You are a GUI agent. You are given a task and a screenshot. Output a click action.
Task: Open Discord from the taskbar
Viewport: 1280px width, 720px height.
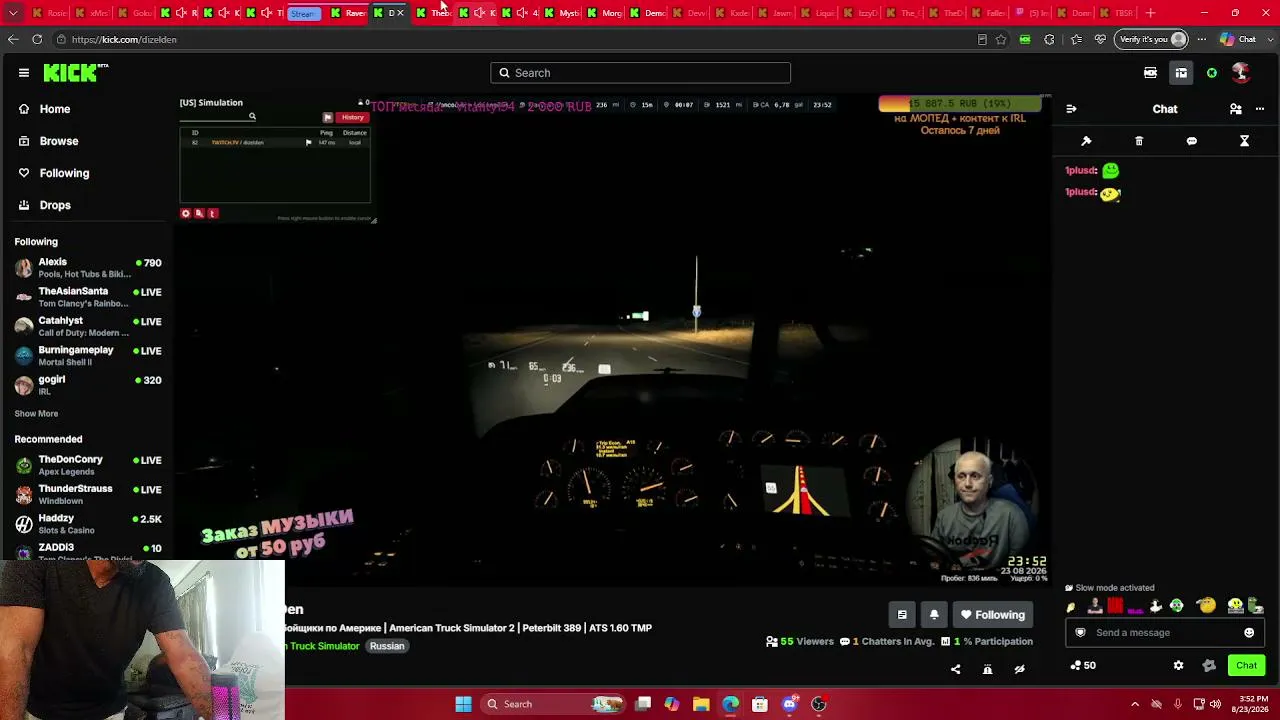click(790, 704)
